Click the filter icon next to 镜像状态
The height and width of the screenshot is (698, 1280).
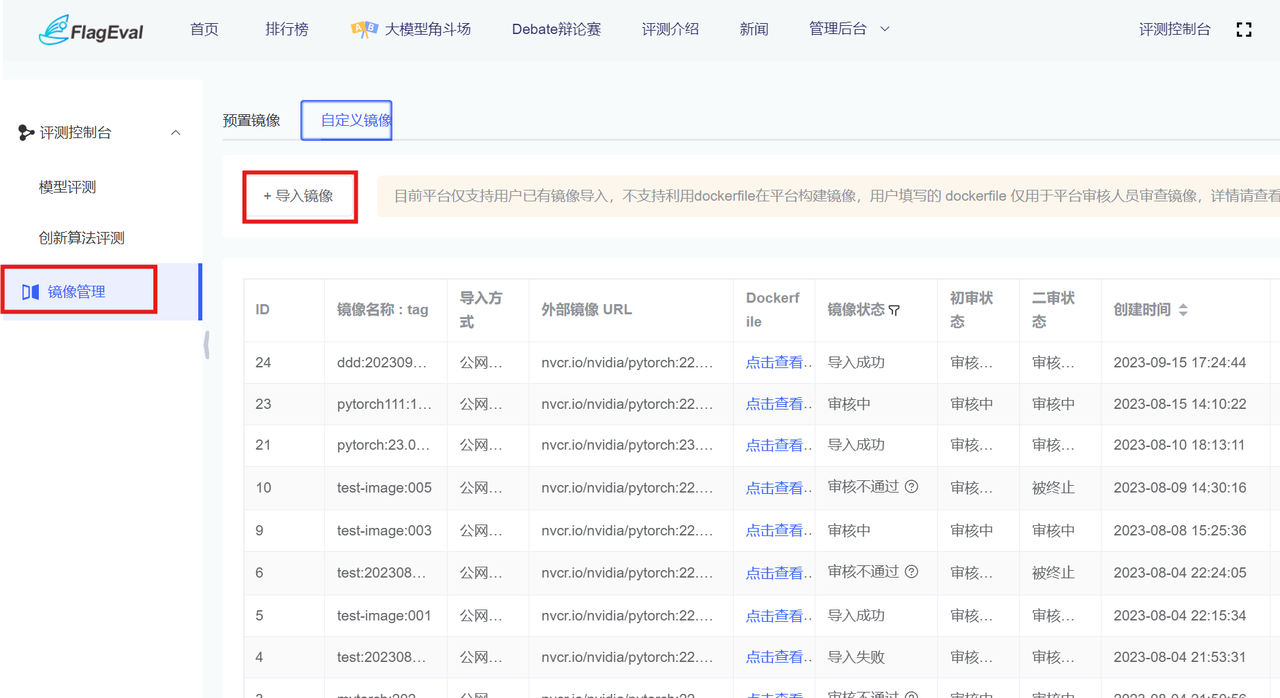pos(894,311)
